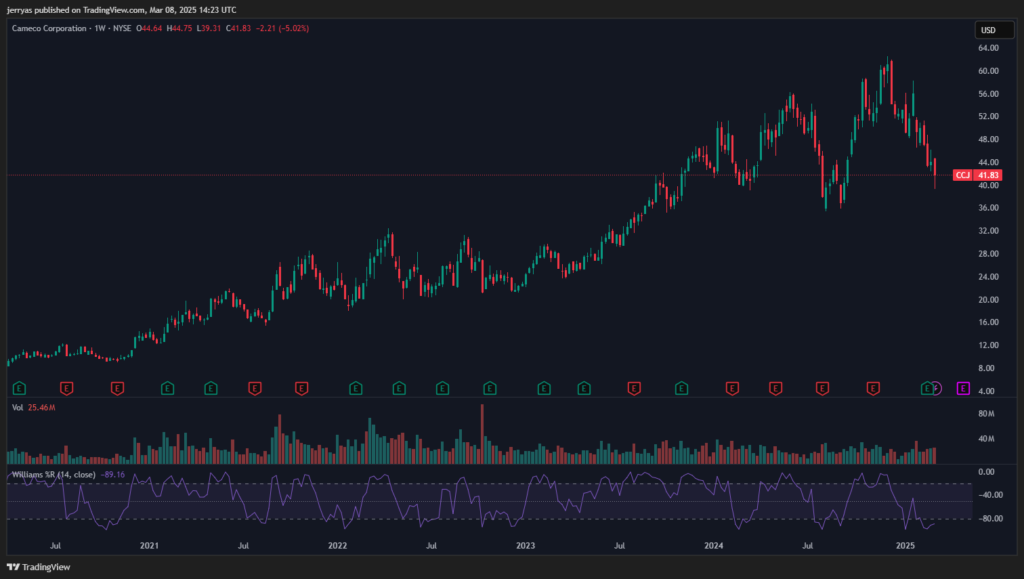Image resolution: width=1024 pixels, height=579 pixels.
Task: Click the -80.00 level on Williams scale
Action: pyautogui.click(x=988, y=519)
